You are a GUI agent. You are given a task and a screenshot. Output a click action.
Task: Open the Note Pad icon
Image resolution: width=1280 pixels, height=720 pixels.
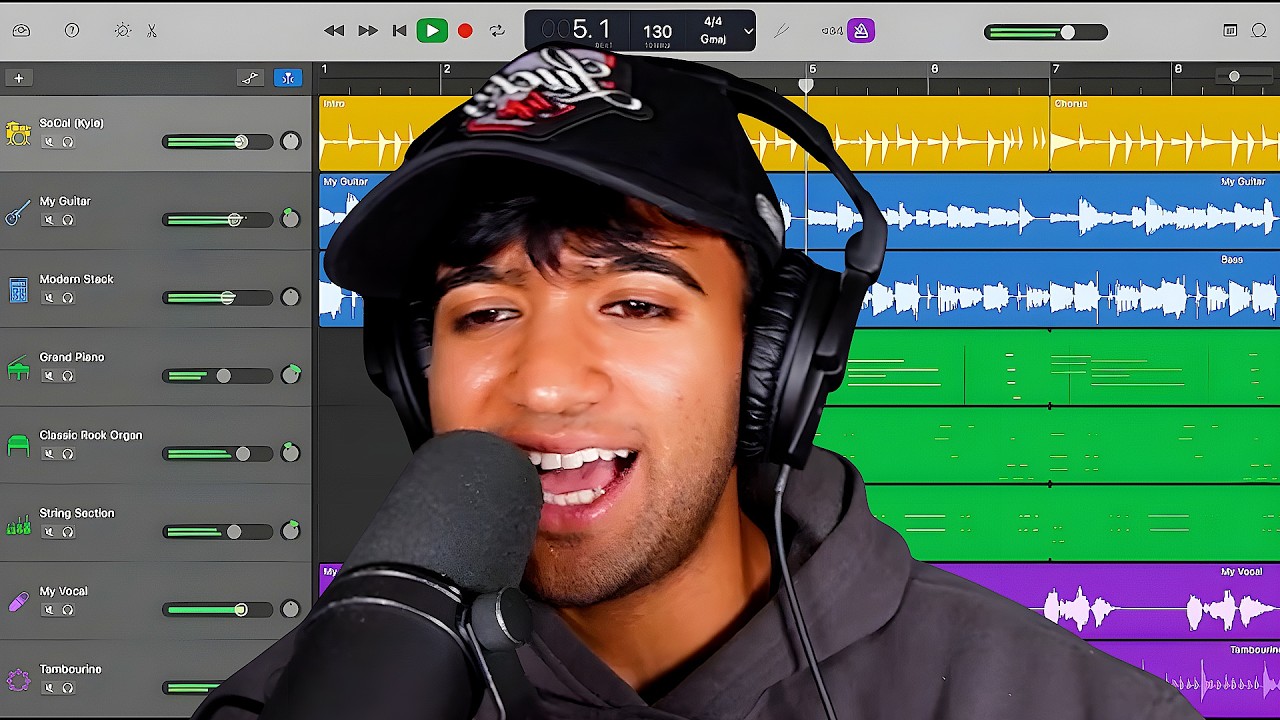pyautogui.click(x=1230, y=31)
